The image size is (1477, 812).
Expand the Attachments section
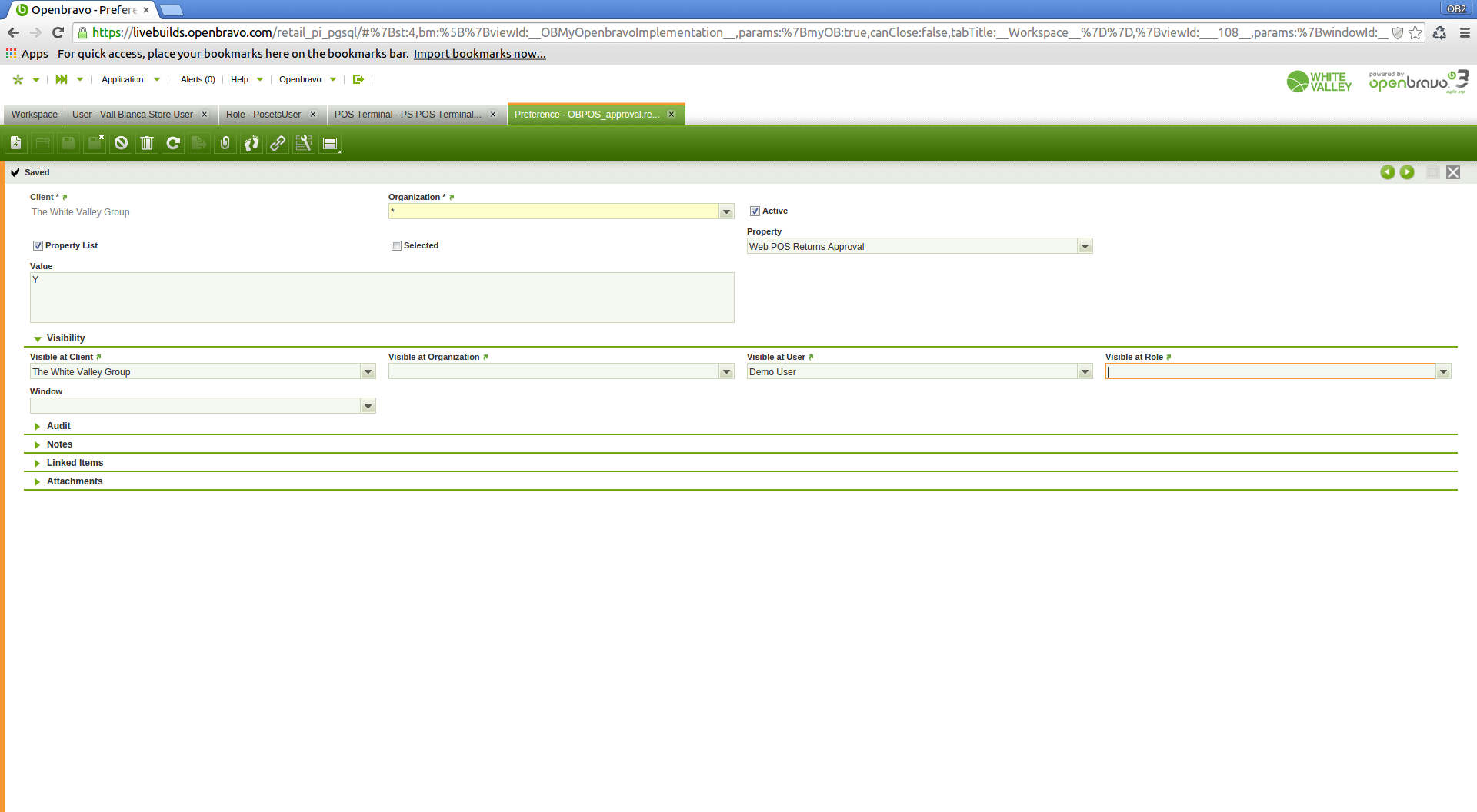[37, 481]
